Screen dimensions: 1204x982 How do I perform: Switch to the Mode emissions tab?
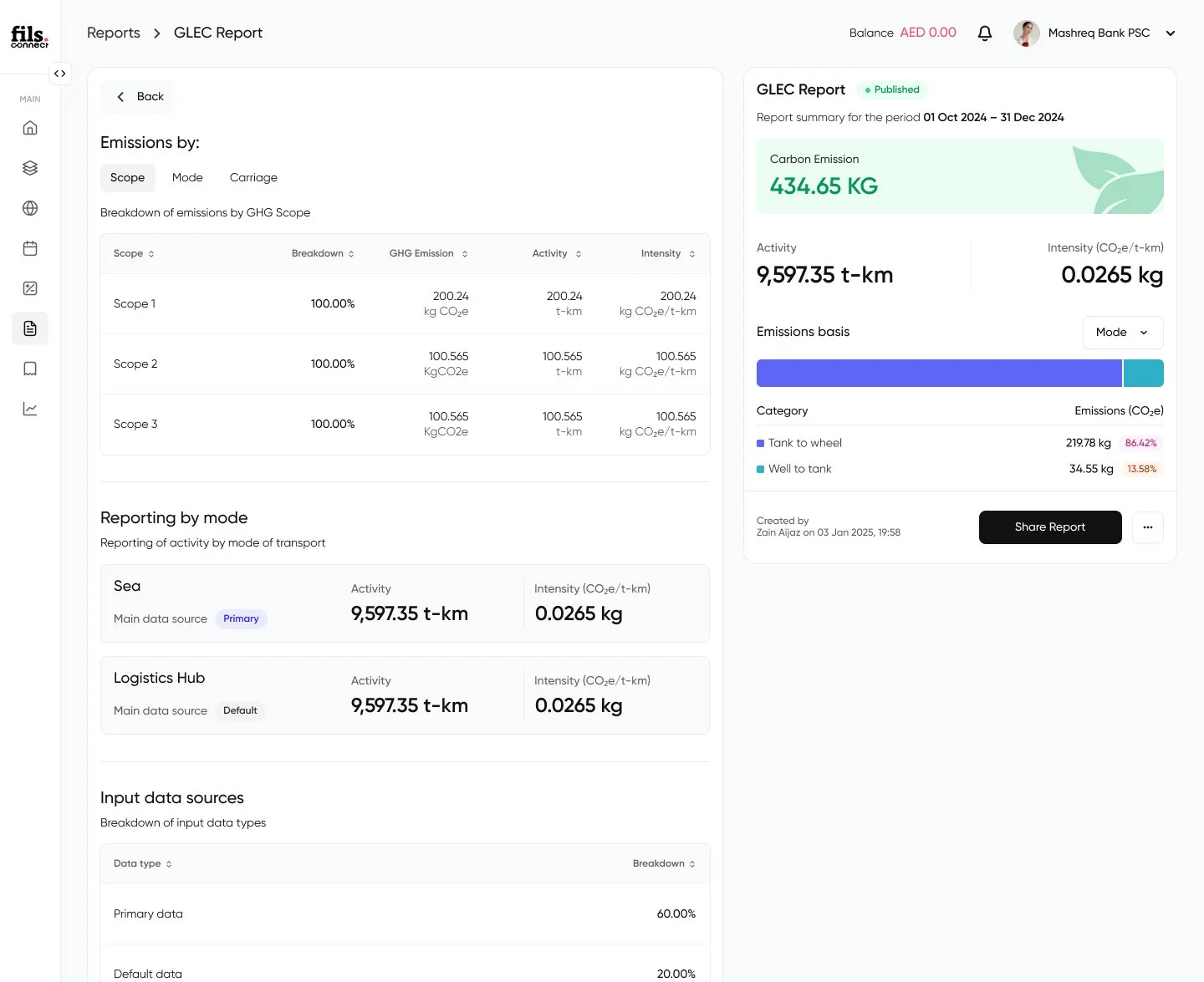tap(187, 177)
